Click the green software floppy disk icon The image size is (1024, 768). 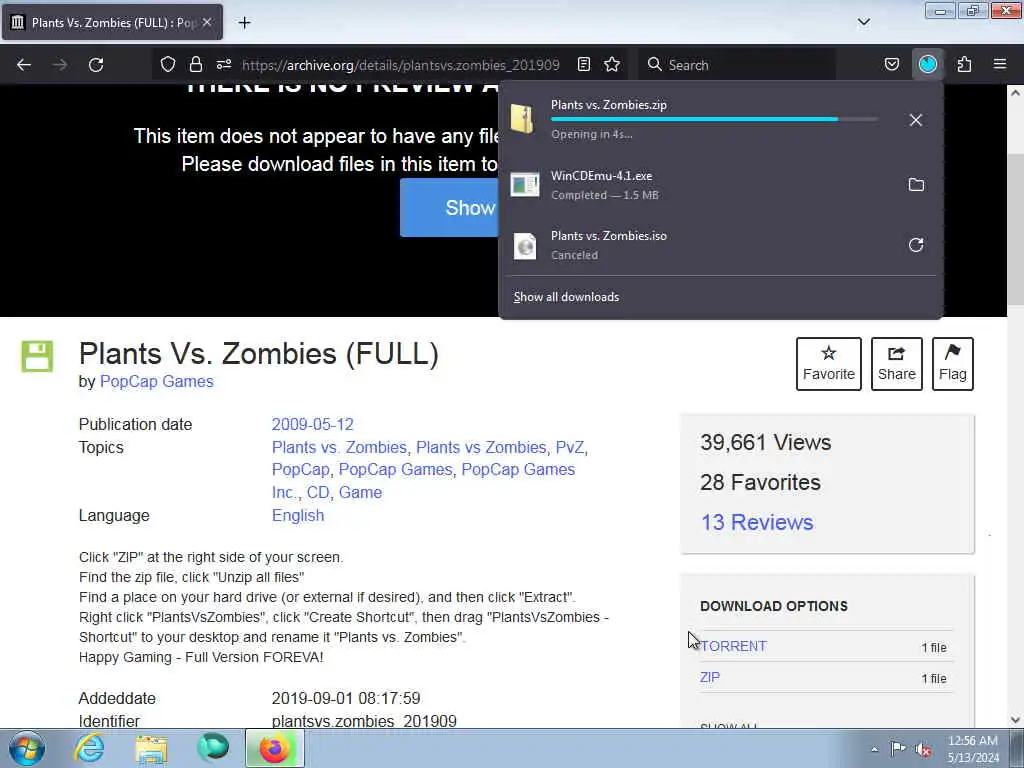tap(37, 357)
